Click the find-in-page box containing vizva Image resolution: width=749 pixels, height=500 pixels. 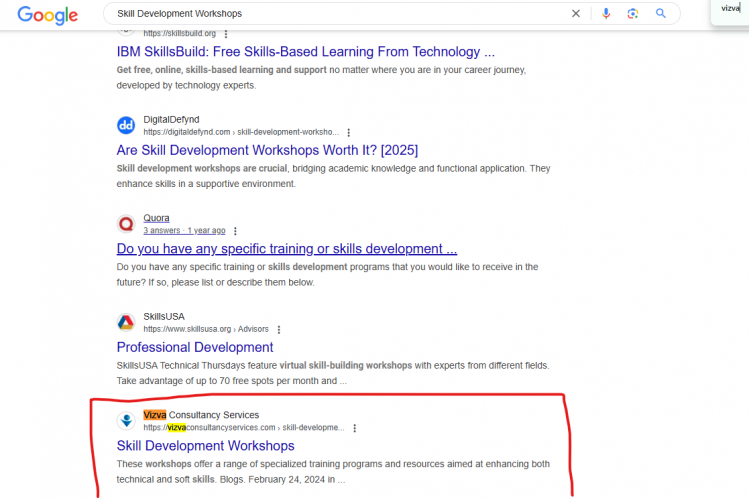(730, 9)
